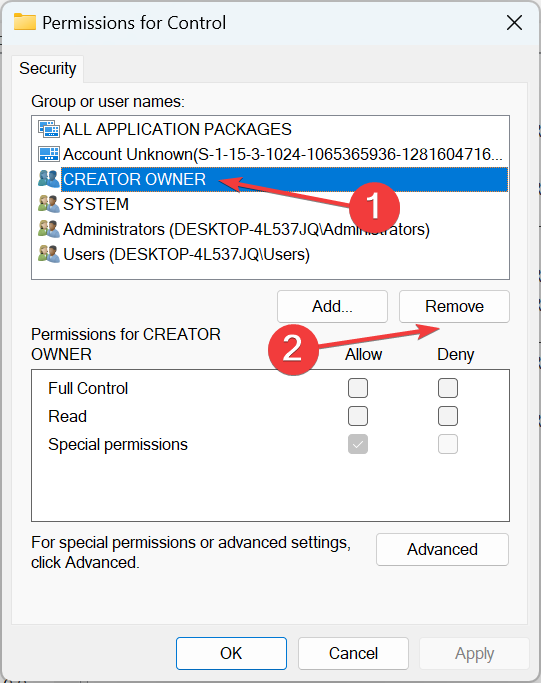
Task: Check Deny for Full Control
Action: click(x=448, y=388)
